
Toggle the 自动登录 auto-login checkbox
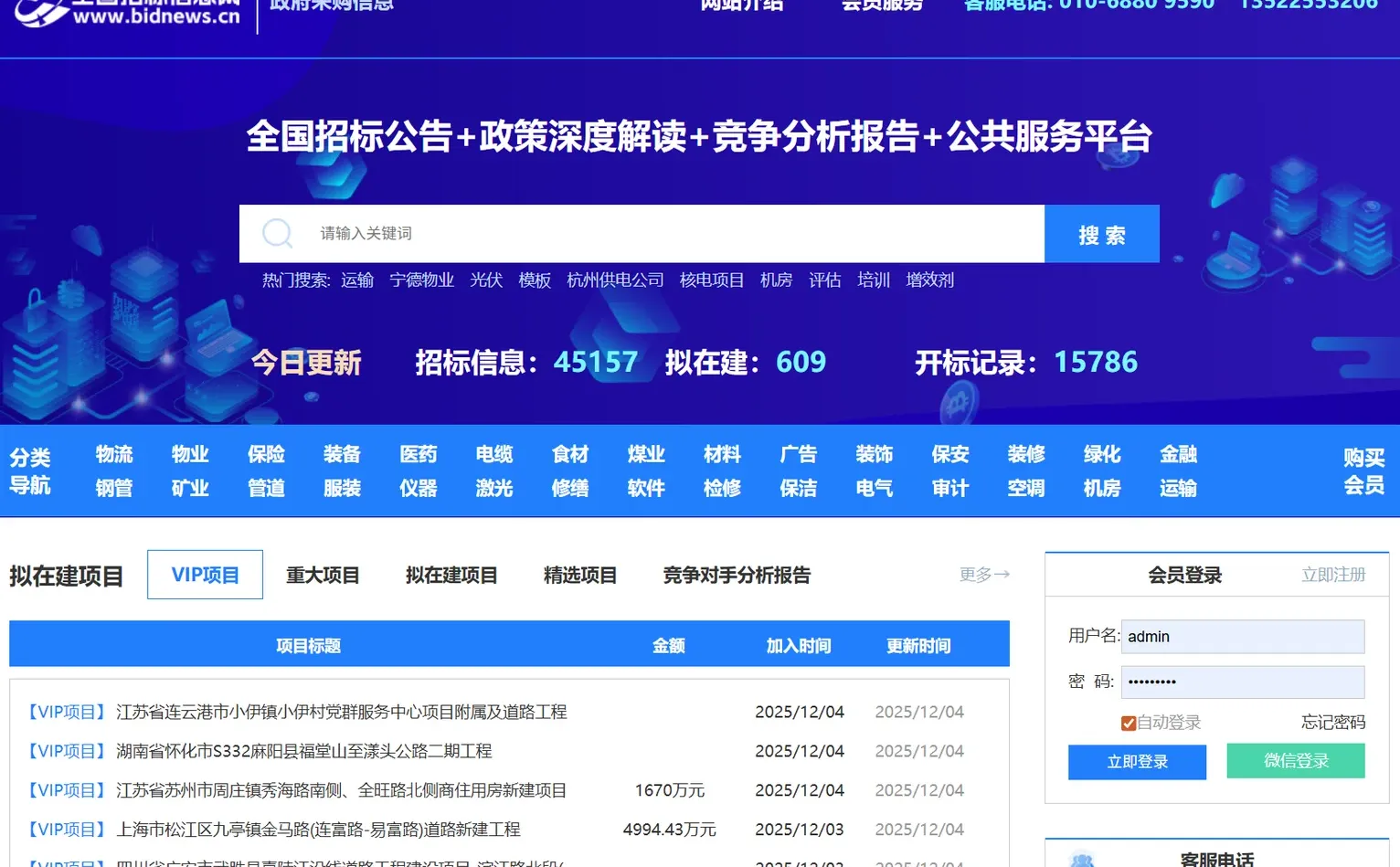[1129, 722]
